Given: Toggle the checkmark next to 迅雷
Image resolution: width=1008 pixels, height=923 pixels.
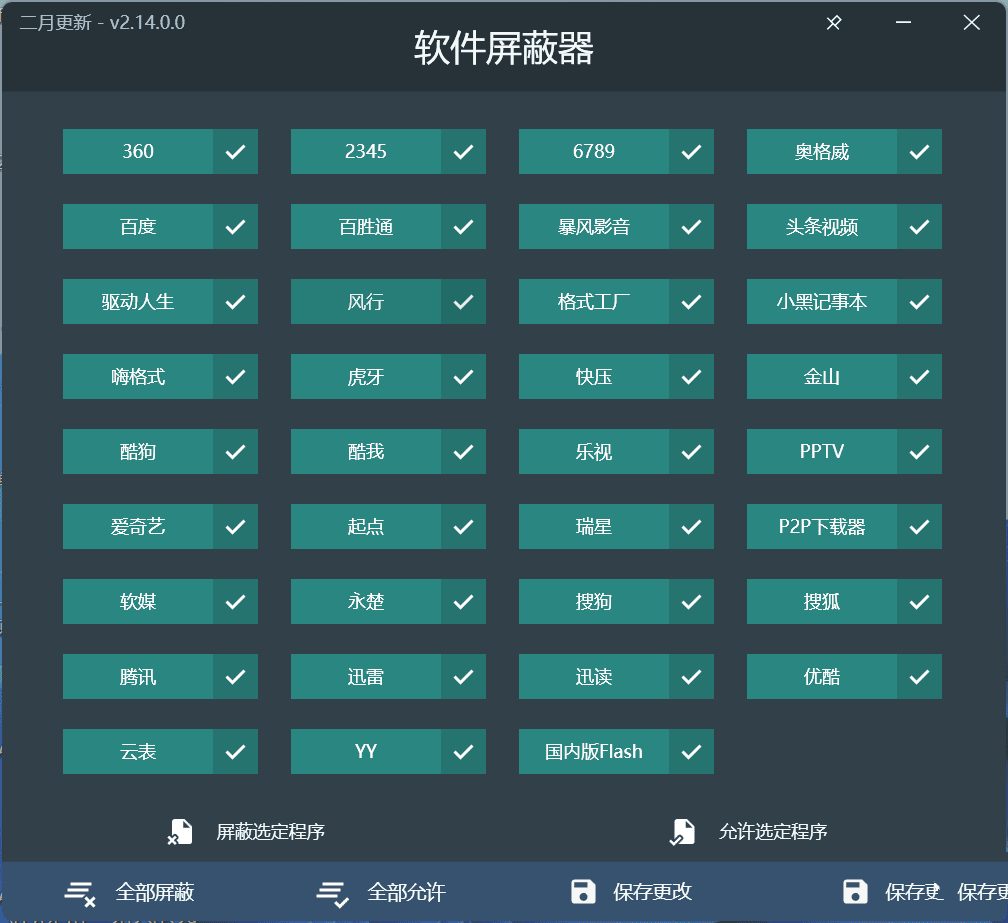Looking at the screenshot, I should click(463, 677).
